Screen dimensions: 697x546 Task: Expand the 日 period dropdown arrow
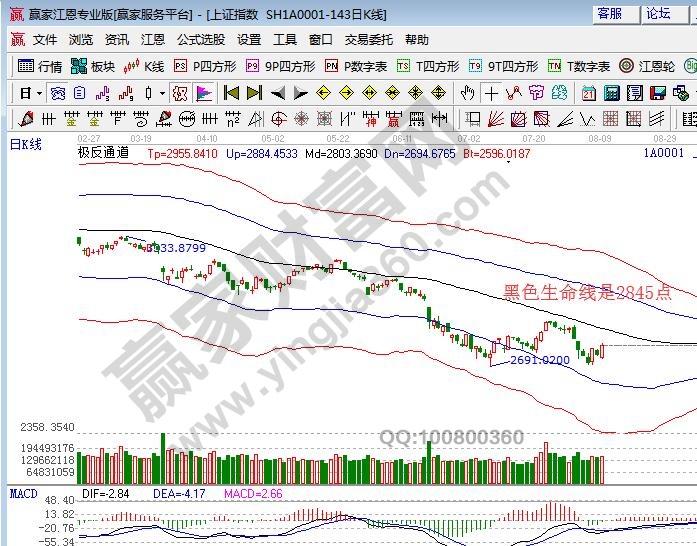(x=39, y=93)
